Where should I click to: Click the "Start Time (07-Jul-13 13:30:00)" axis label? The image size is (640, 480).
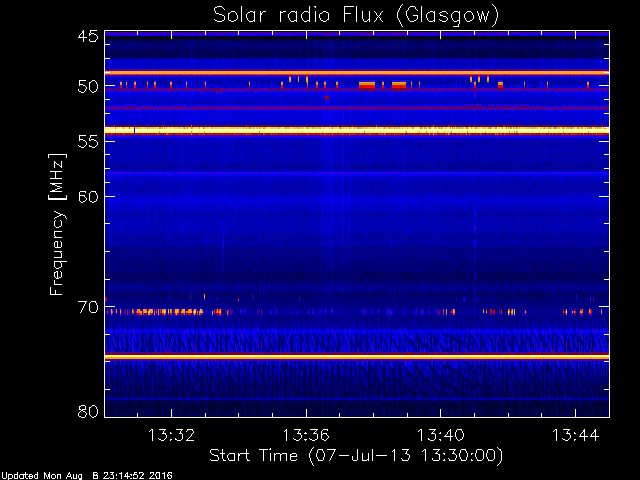click(x=356, y=456)
